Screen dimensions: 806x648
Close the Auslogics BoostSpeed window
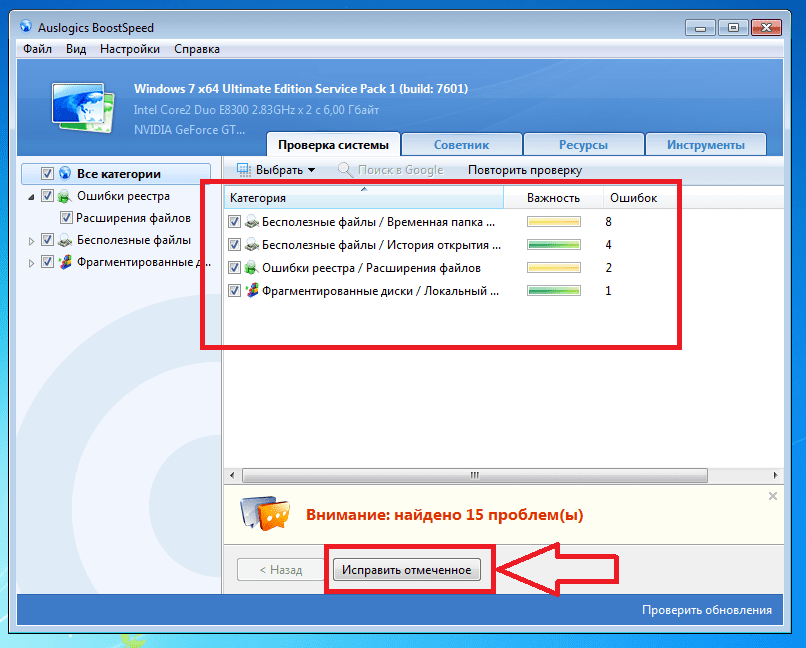(766, 28)
